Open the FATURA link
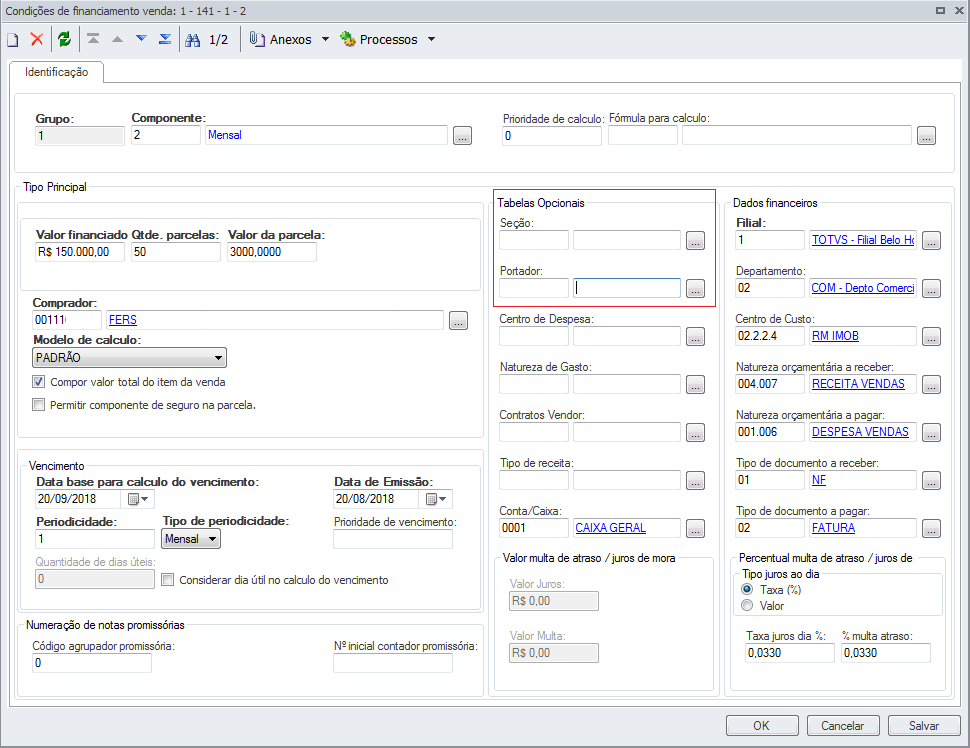This screenshot has width=970, height=748. pyautogui.click(x=833, y=528)
